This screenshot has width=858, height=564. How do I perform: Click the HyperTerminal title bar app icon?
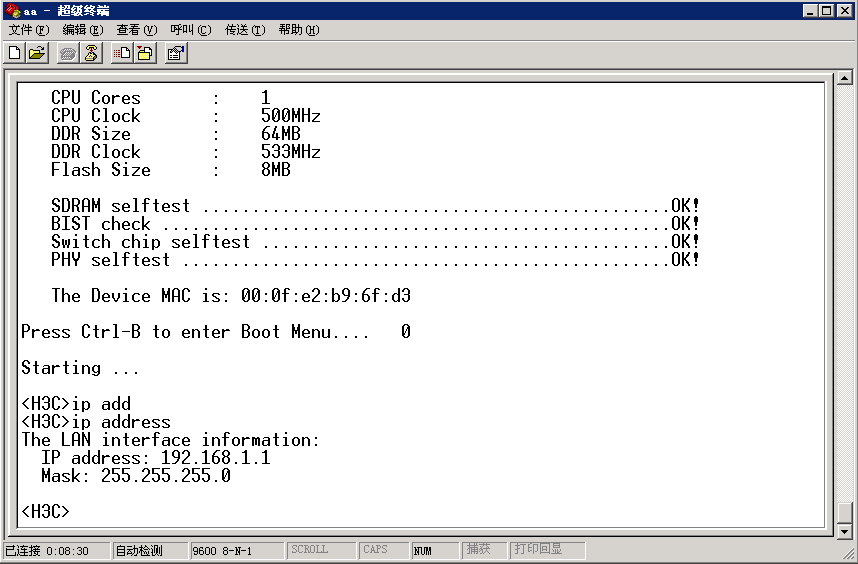click(11, 10)
